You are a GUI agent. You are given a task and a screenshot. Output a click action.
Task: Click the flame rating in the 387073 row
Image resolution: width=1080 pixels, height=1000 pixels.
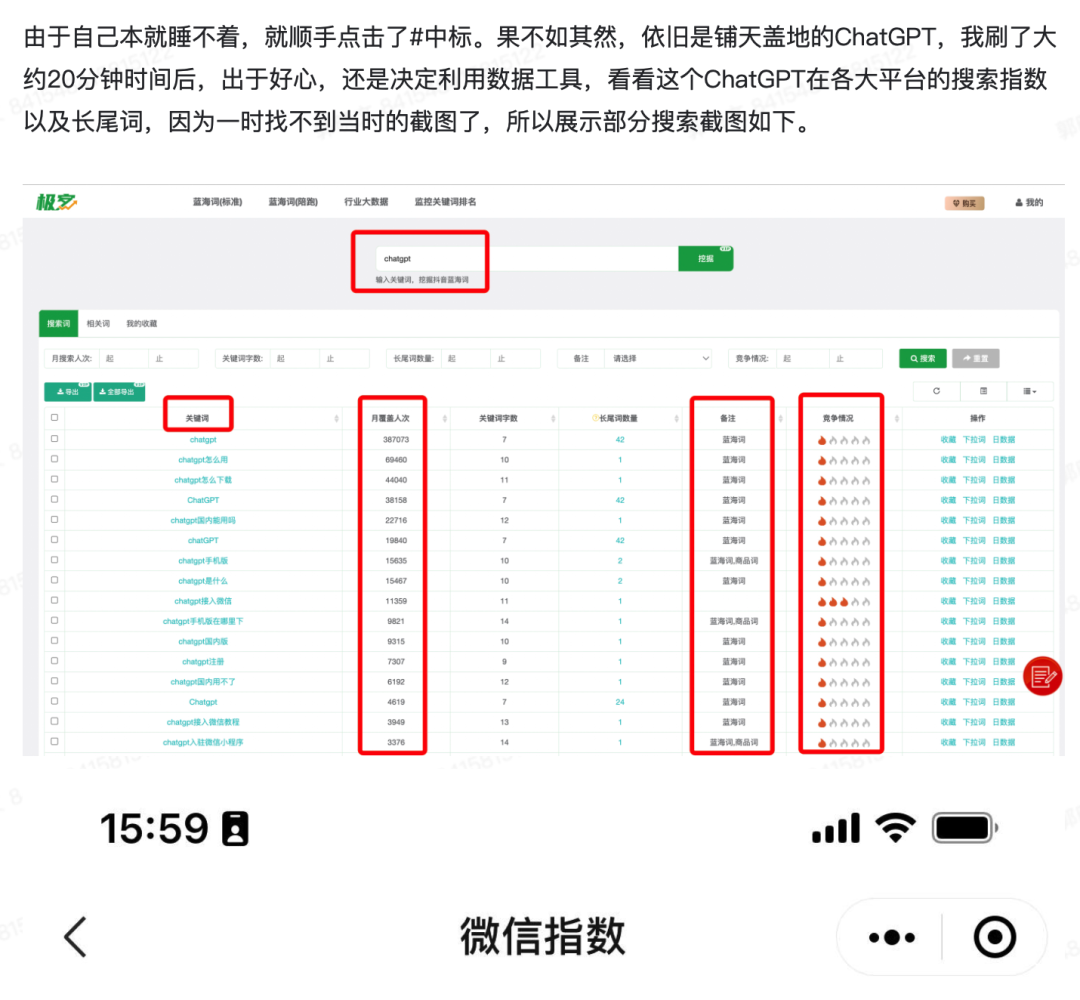pyautogui.click(x=844, y=440)
